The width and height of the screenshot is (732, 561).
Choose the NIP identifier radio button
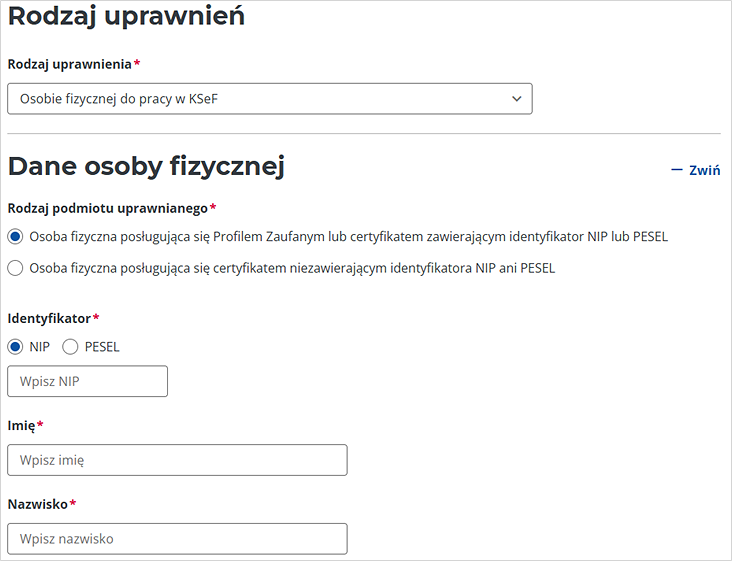point(15,347)
